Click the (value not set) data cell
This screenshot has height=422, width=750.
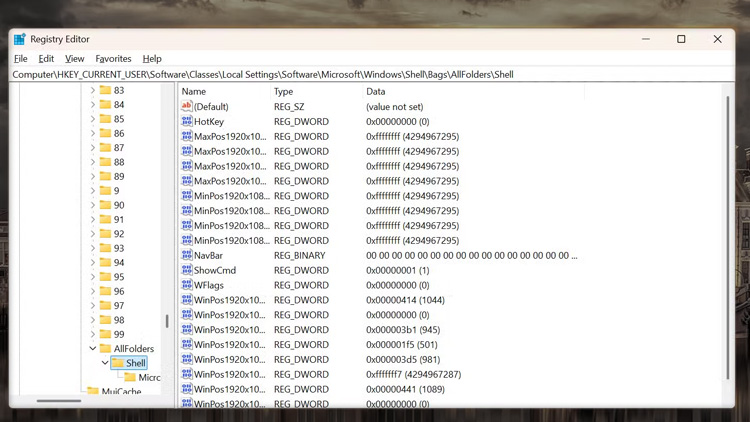tap(395, 106)
